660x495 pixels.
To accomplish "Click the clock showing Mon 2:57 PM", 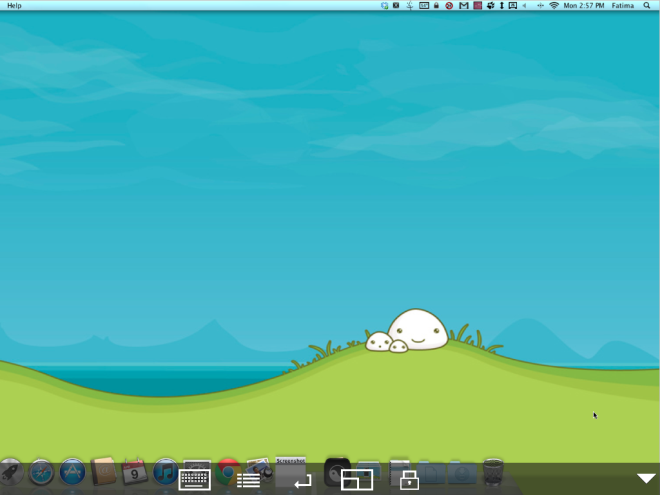I will pyautogui.click(x=583, y=5).
